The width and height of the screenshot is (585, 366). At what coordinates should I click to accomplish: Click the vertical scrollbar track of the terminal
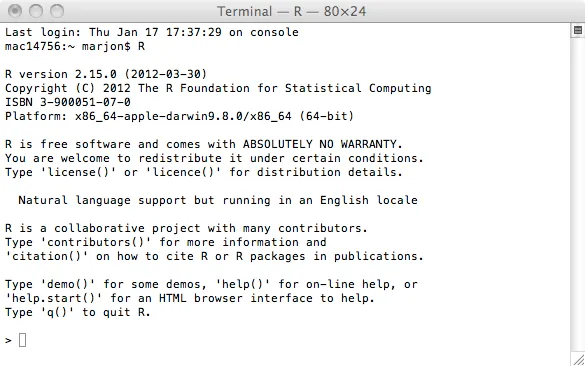pos(578,194)
